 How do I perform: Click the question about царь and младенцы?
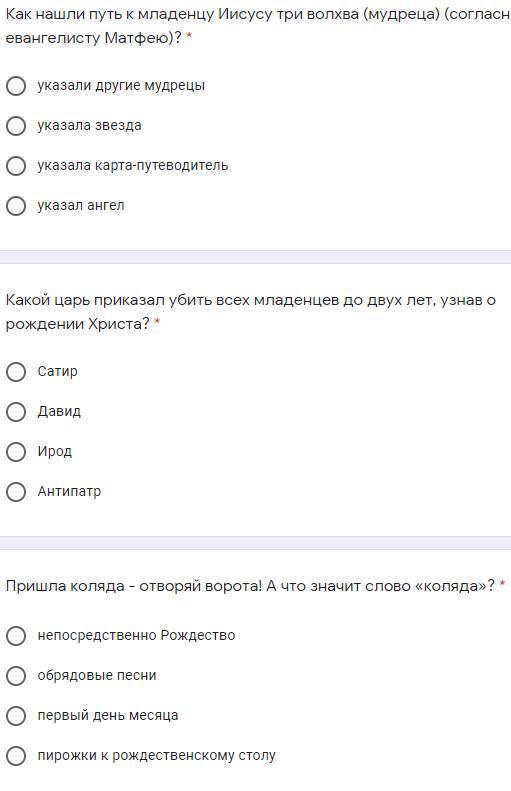pos(251,312)
